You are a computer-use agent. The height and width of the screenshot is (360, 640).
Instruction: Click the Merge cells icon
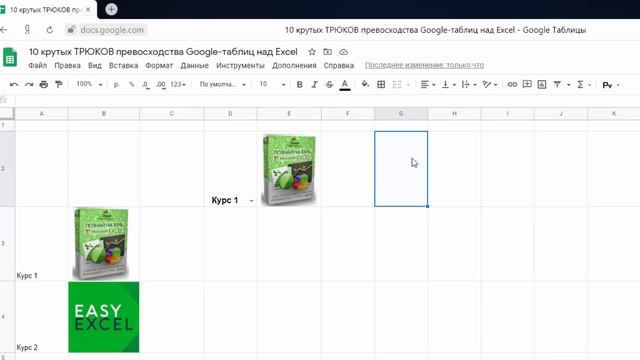397,84
